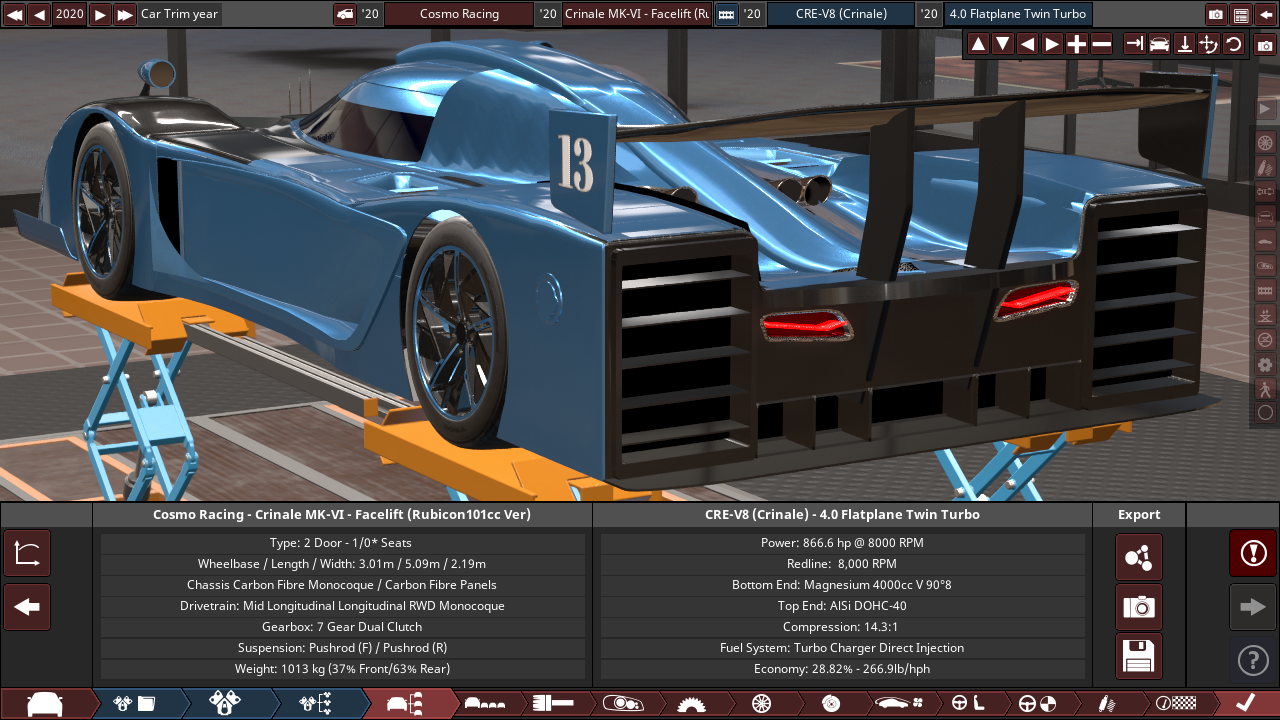Toggle the walking person icon in sidebar
Screen dimensions: 1280x720
click(1265, 389)
